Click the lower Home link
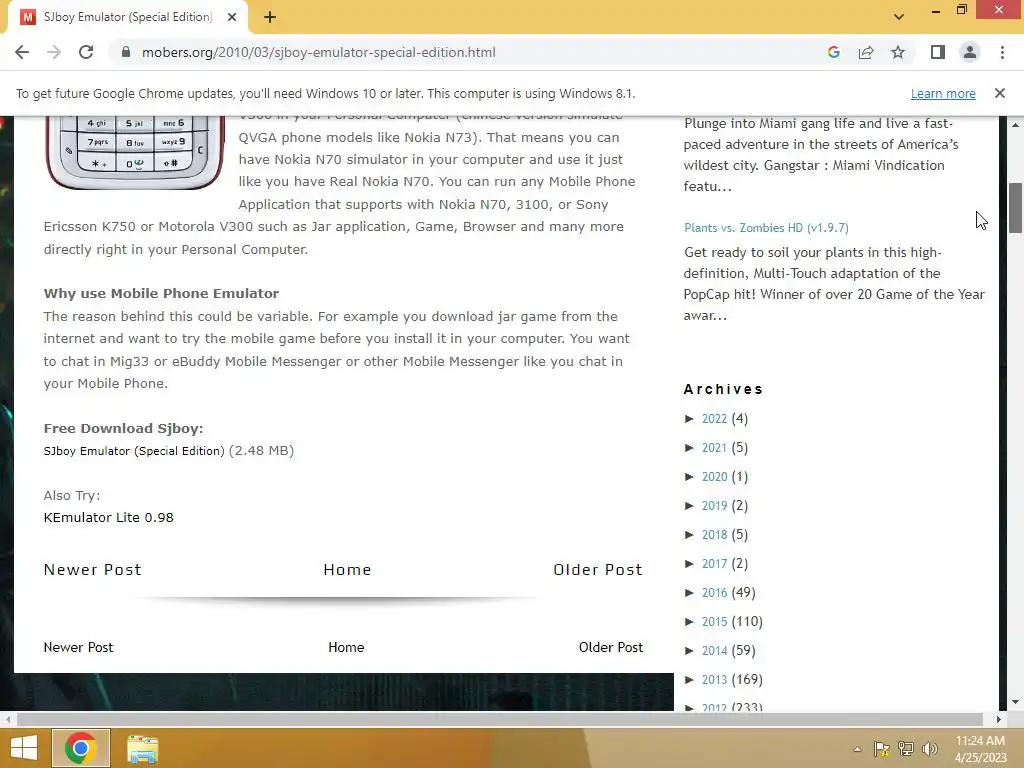 346,647
